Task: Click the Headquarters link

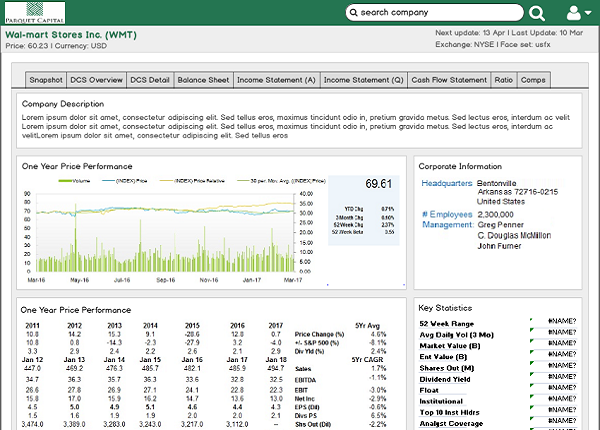Action: 447,184
